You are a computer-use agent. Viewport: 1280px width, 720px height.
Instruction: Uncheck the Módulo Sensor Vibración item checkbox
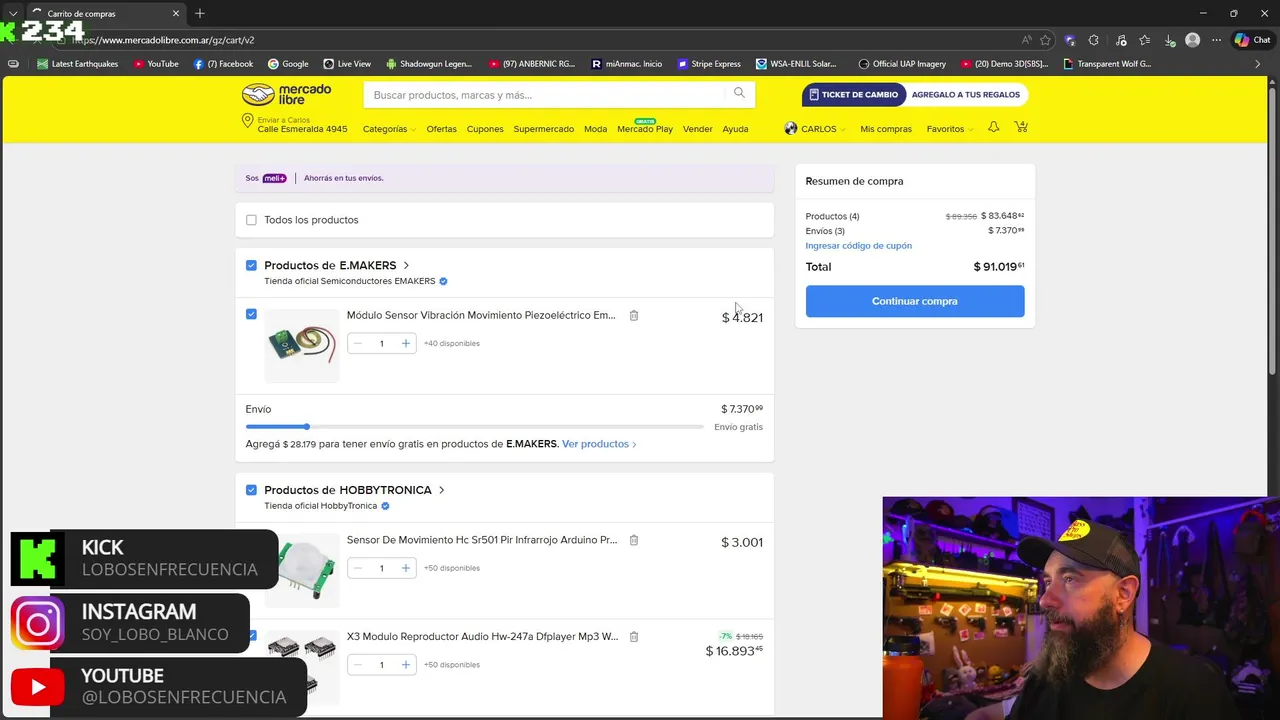point(251,314)
